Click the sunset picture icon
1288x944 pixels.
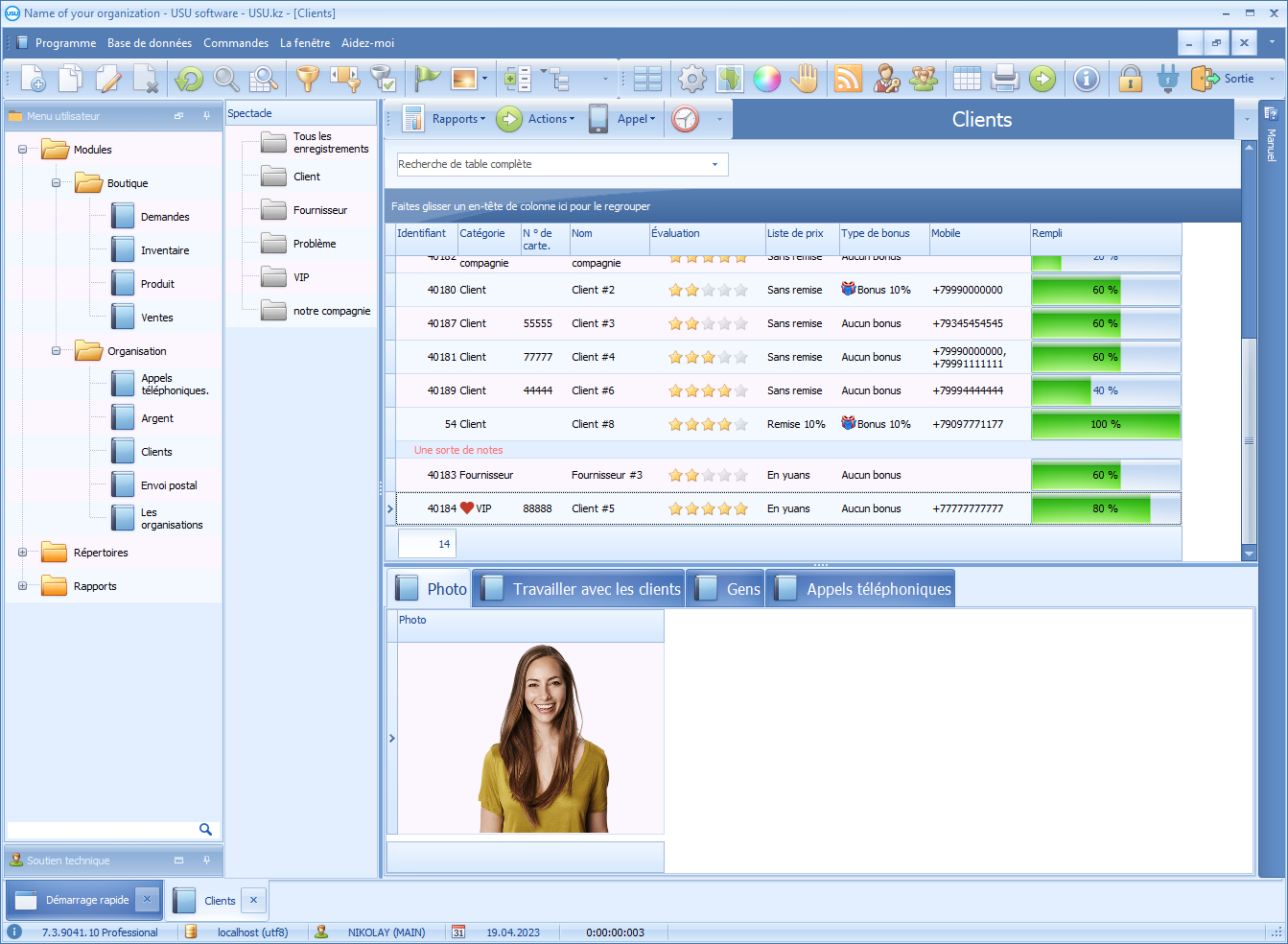(x=464, y=79)
